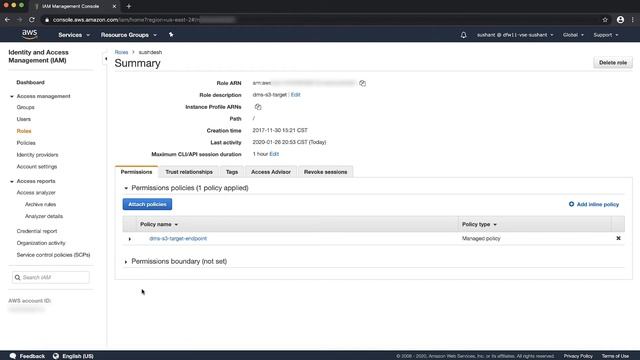Open Users in the sidebar
The image size is (640, 360).
tap(23, 119)
